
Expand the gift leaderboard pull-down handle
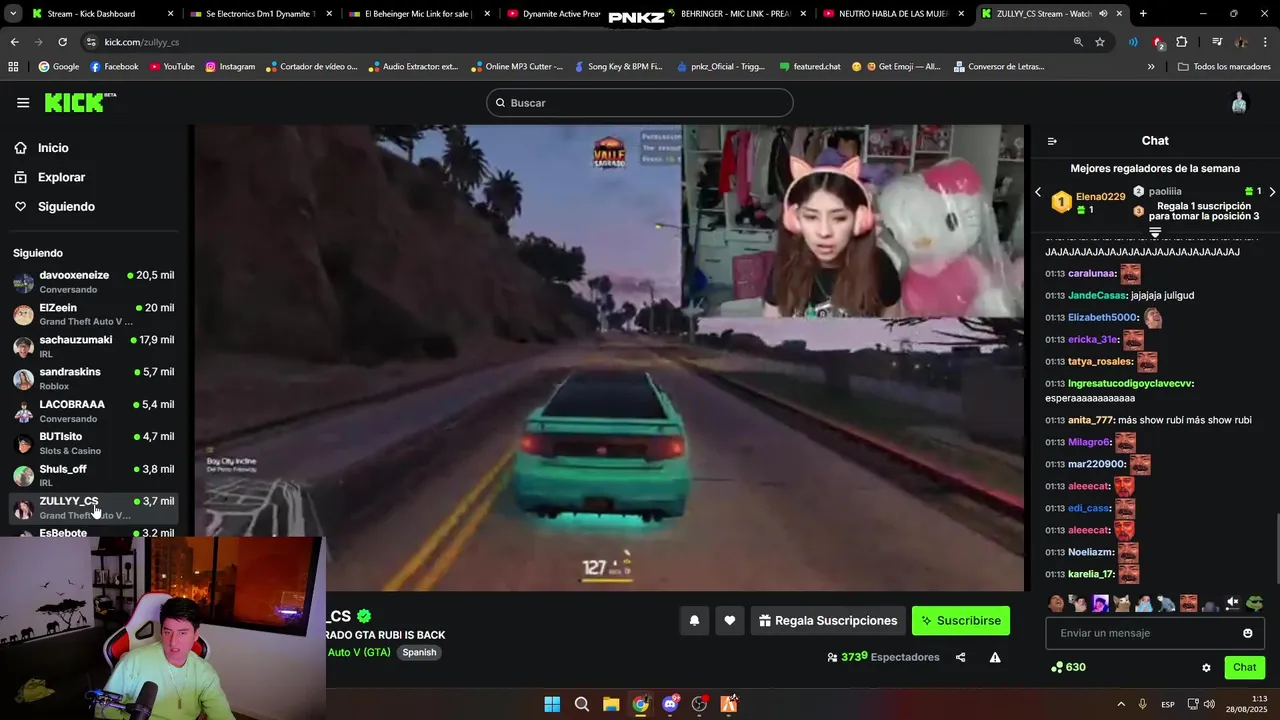pyautogui.click(x=1155, y=232)
